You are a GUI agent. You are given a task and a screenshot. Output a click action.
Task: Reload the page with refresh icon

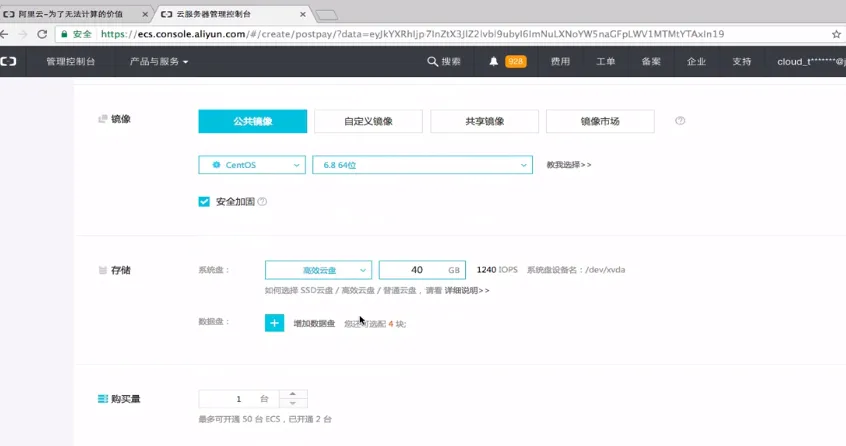pos(42,34)
